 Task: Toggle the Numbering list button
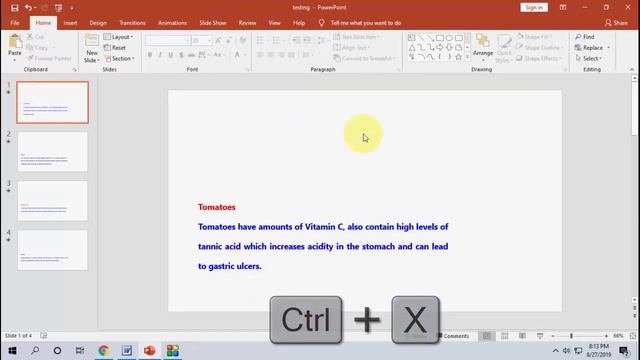click(x=276, y=40)
